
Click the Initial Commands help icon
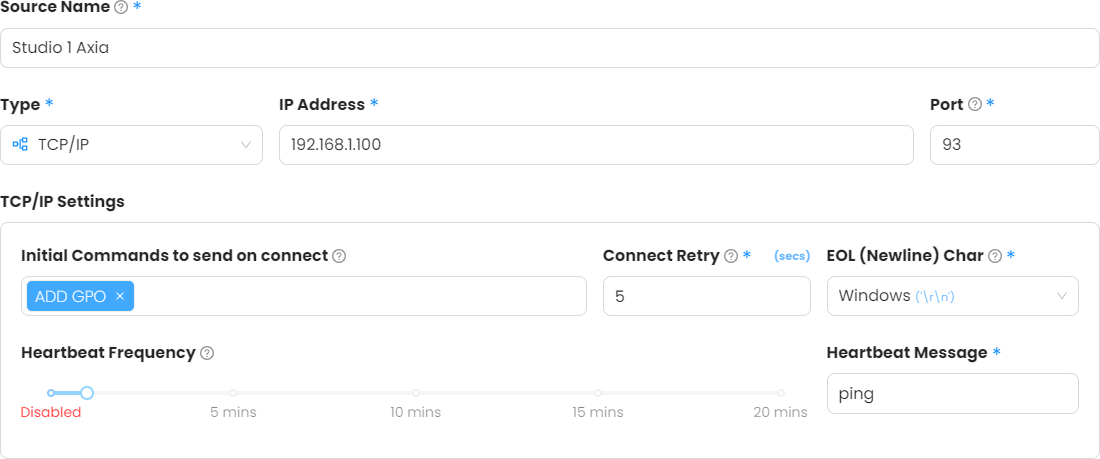339,256
